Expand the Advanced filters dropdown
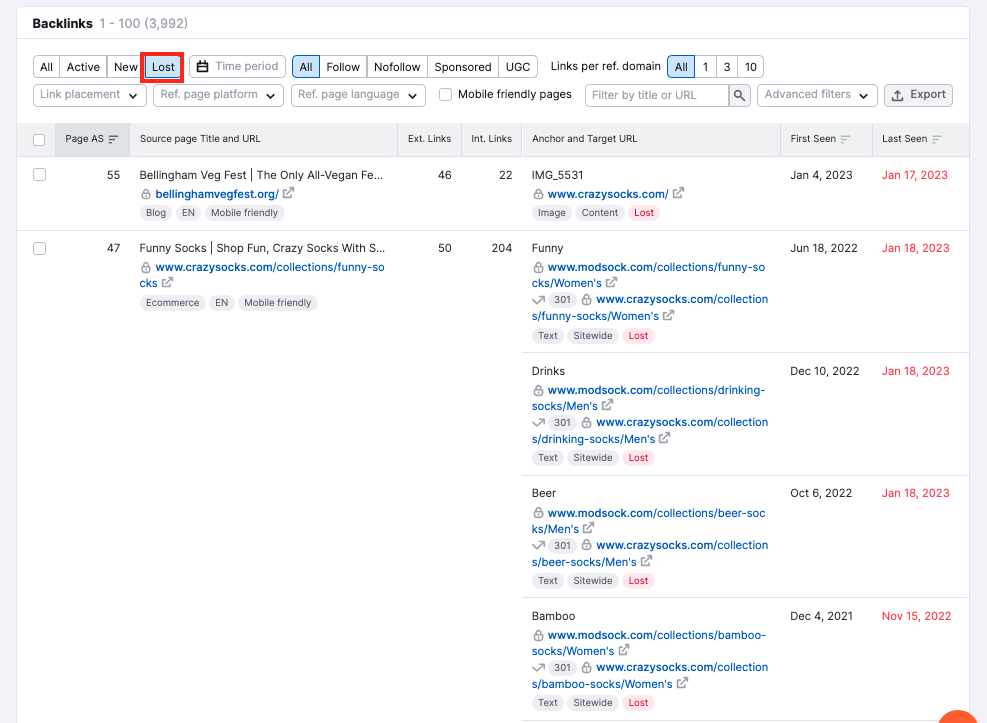987x723 pixels. click(x=817, y=95)
